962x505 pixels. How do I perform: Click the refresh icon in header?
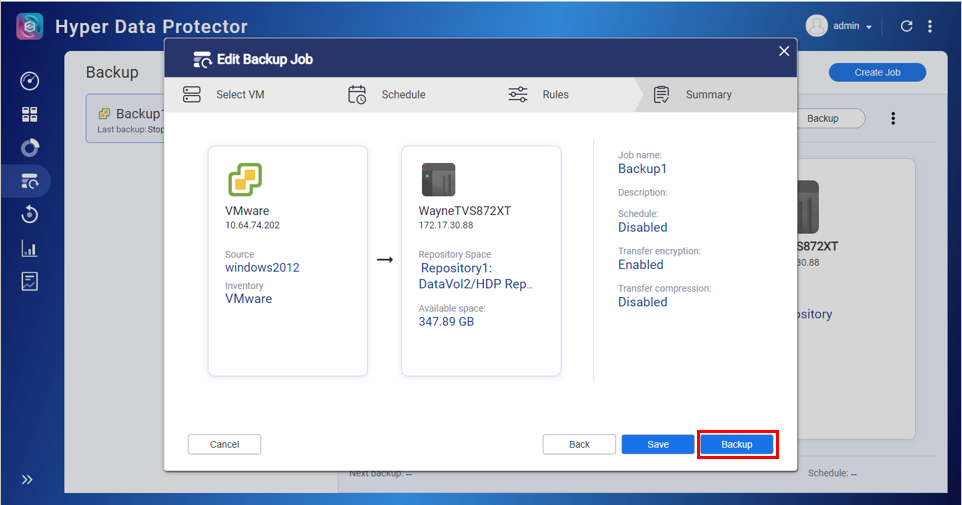coord(906,26)
